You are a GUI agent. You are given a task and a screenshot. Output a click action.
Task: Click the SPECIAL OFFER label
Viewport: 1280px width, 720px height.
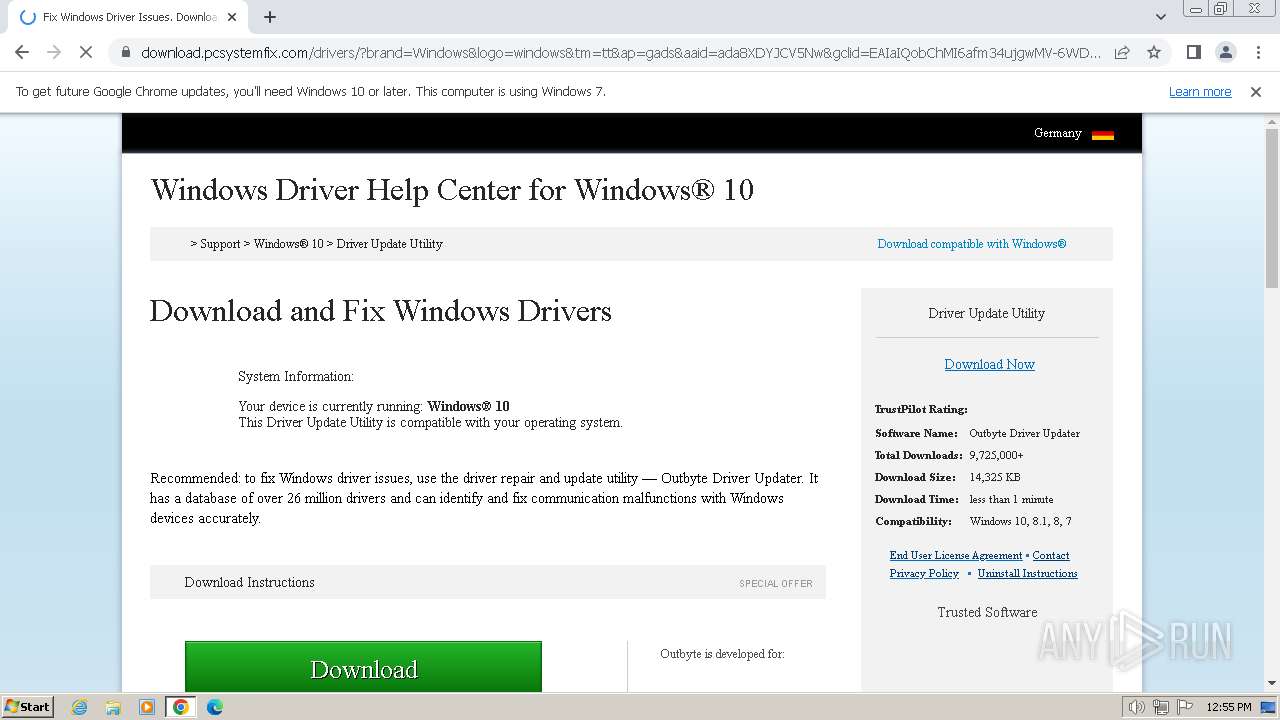[x=776, y=584]
